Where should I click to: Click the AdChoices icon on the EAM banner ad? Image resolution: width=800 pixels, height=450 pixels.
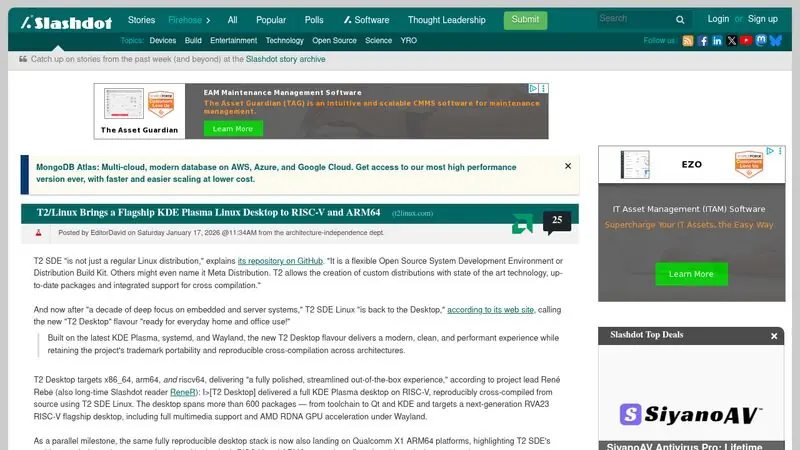(533, 88)
